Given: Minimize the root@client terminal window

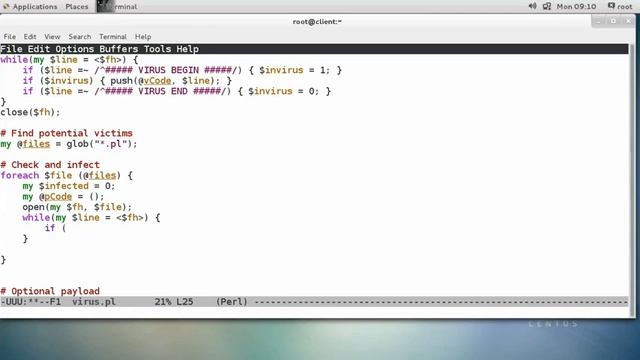Looking at the screenshot, I should point(598,21).
